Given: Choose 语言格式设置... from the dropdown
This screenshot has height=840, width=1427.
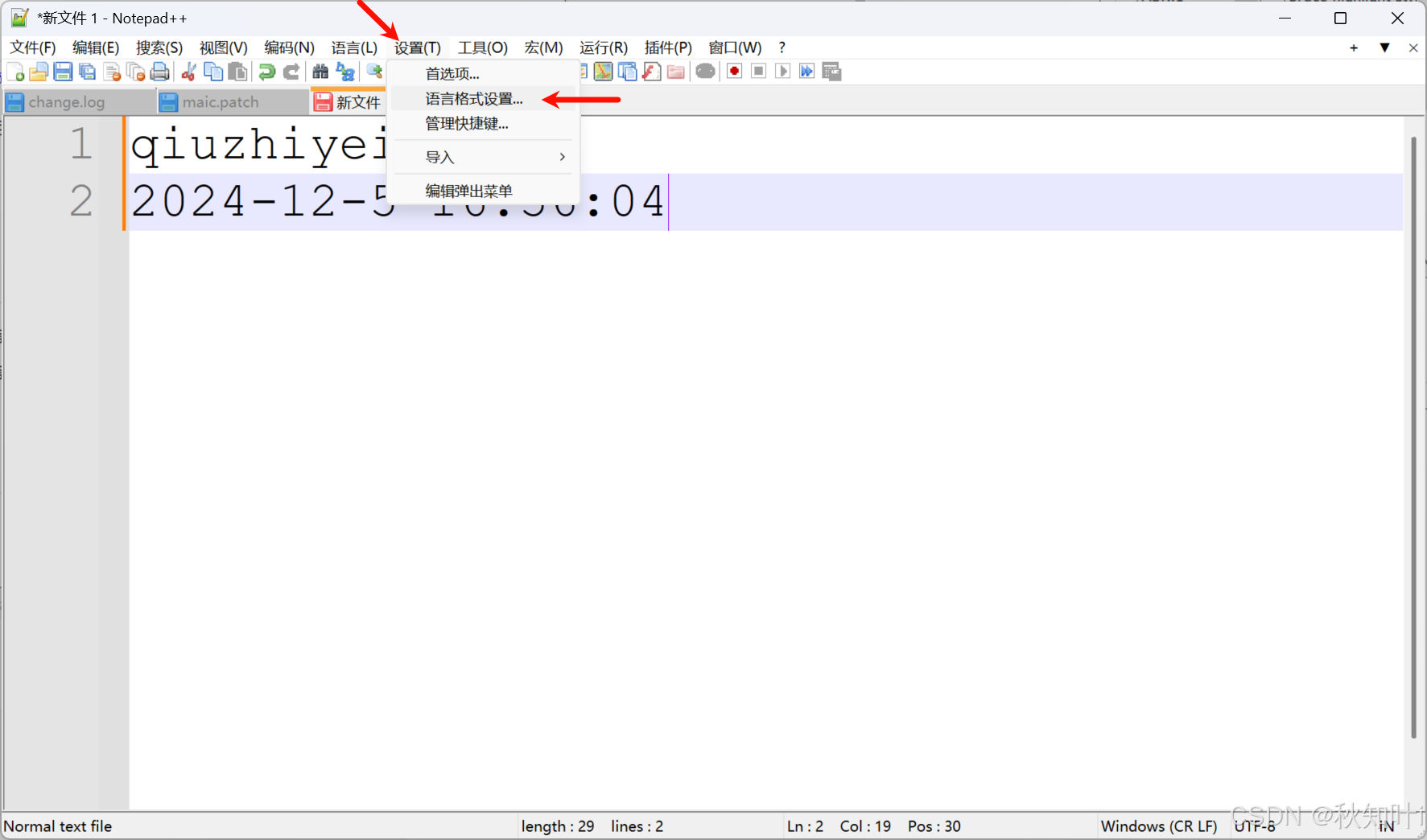Looking at the screenshot, I should pos(484,99).
